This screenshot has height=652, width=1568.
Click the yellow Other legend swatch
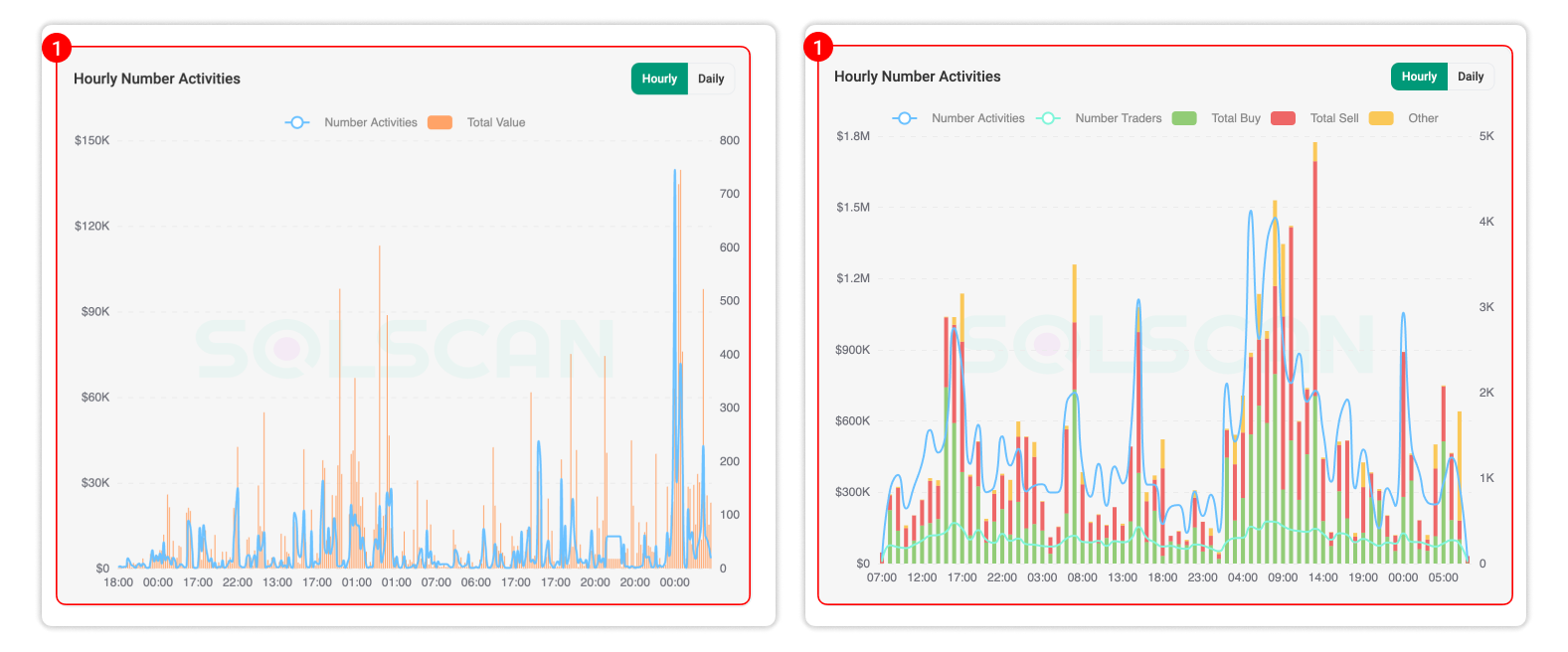tap(1381, 118)
